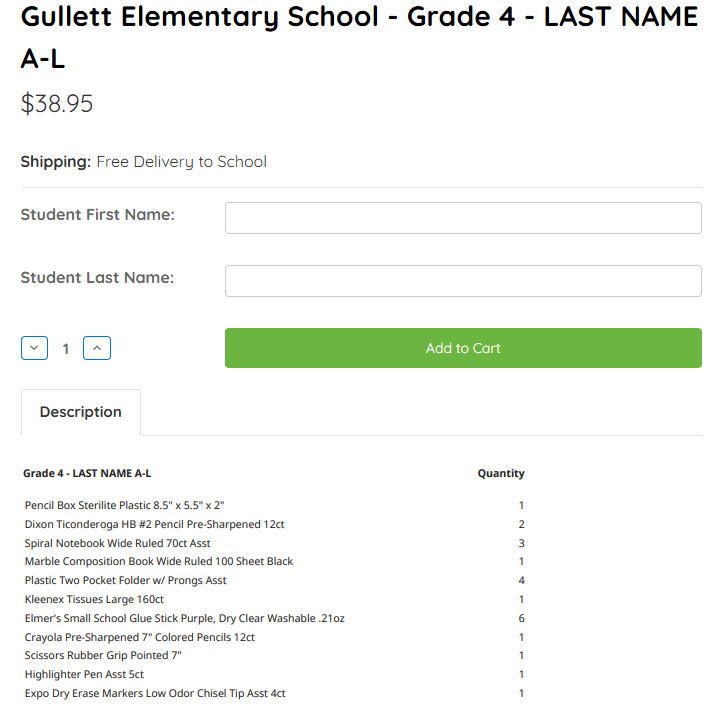This screenshot has width=718, height=704.
Task: Click the Quantity column header
Action: (501, 473)
